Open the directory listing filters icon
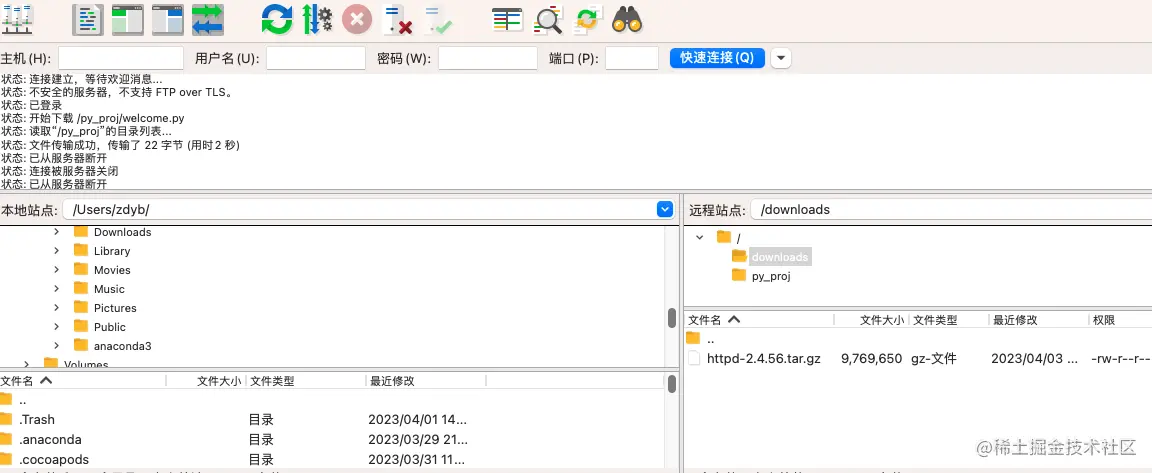This screenshot has height=473, width=1152. [x=507, y=20]
